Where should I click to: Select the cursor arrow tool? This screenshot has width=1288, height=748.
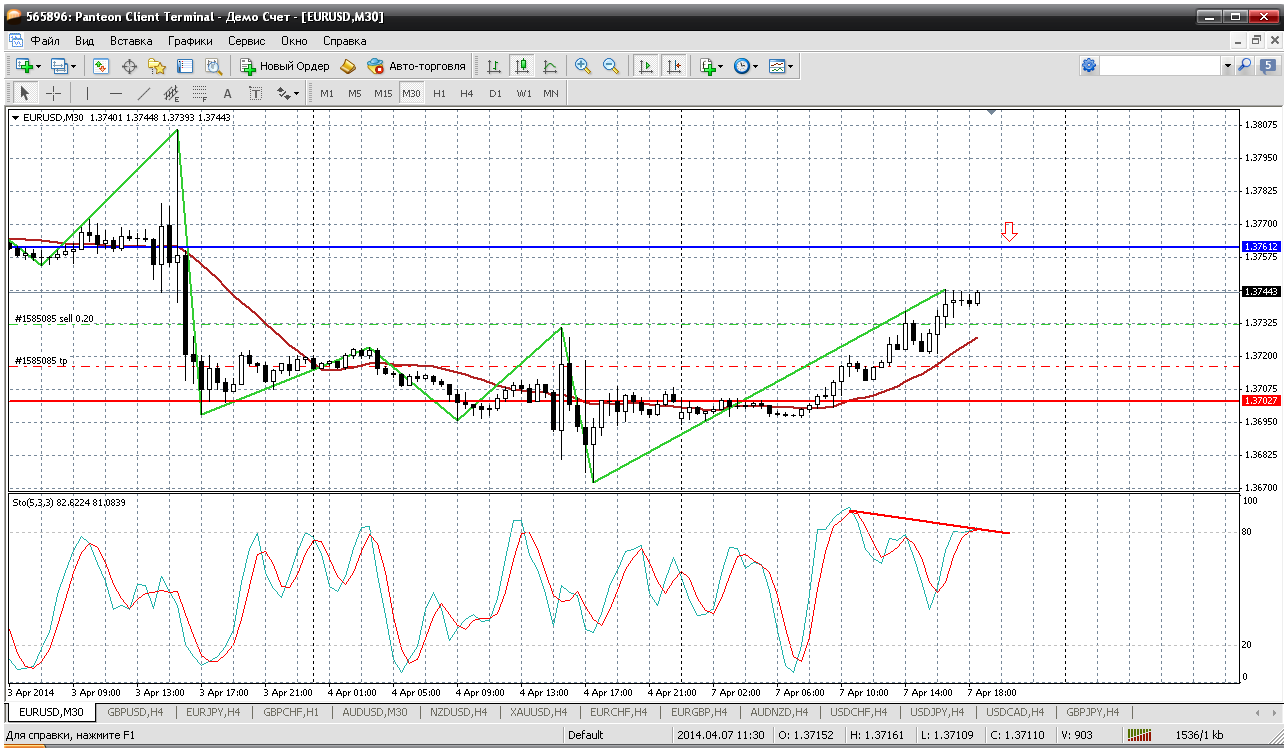25,93
